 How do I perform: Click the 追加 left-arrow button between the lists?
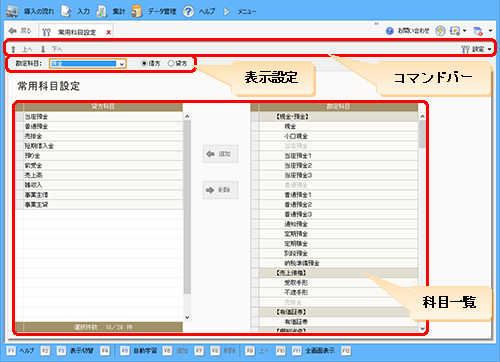(x=220, y=154)
